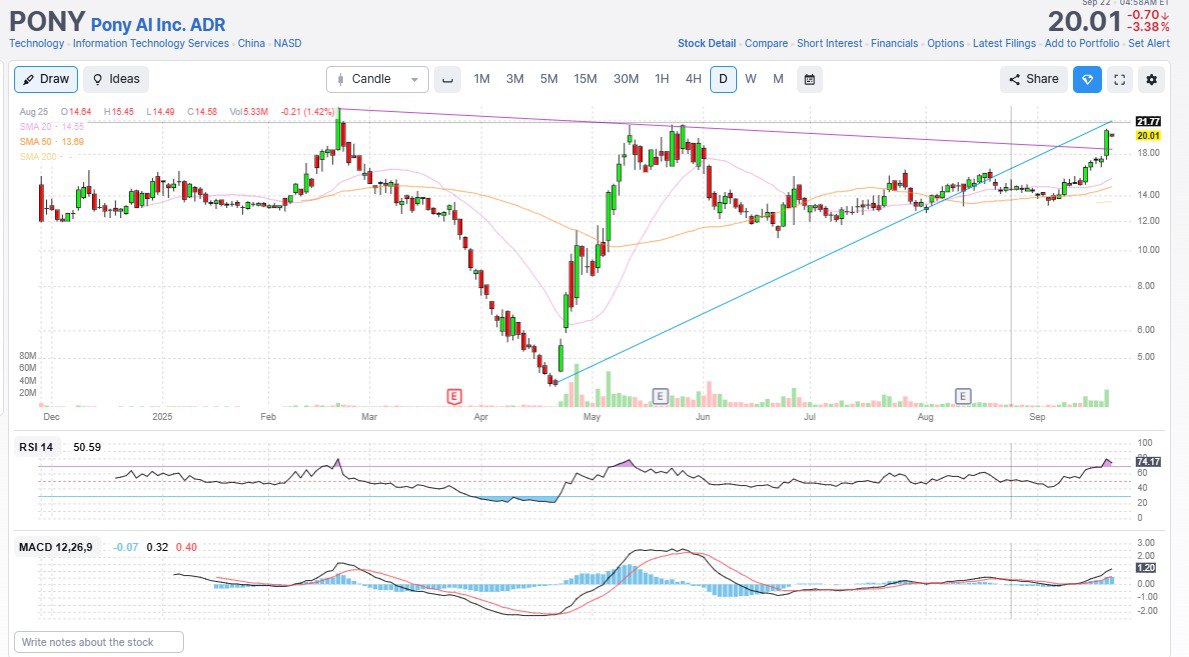Screen dimensions: 1189x657
Task: Click the Set Alert link
Action: (x=1149, y=43)
